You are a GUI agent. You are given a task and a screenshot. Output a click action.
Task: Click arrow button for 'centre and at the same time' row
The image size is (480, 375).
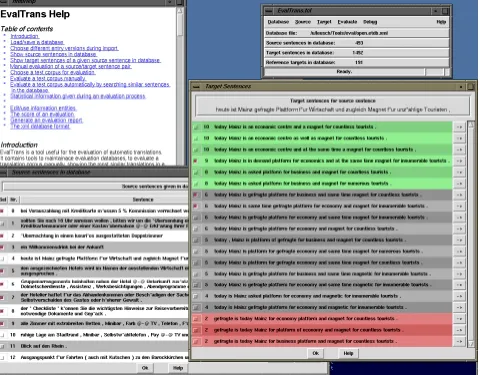tap(459, 150)
